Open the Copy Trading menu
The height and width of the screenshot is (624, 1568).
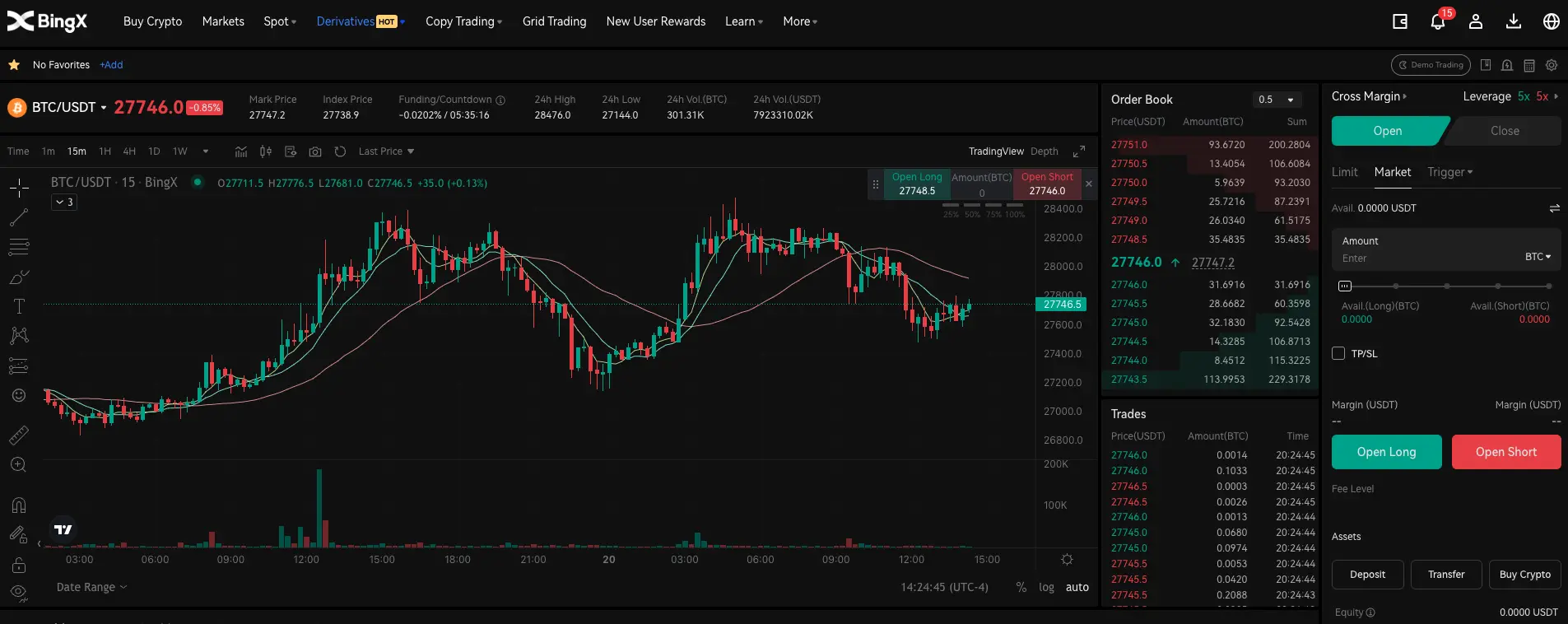pyautogui.click(x=463, y=21)
